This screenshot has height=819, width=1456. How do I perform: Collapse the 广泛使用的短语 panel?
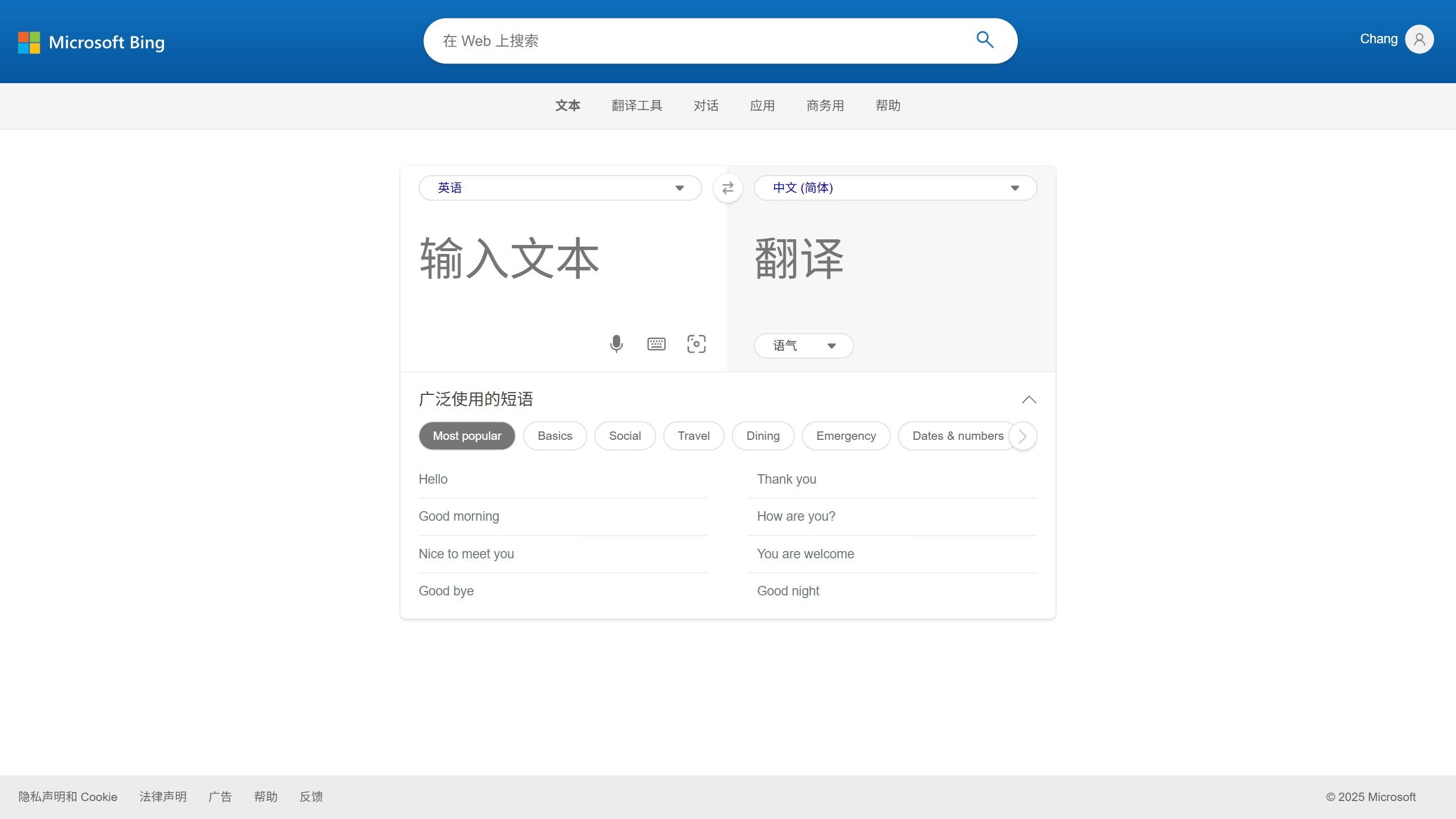click(x=1029, y=399)
